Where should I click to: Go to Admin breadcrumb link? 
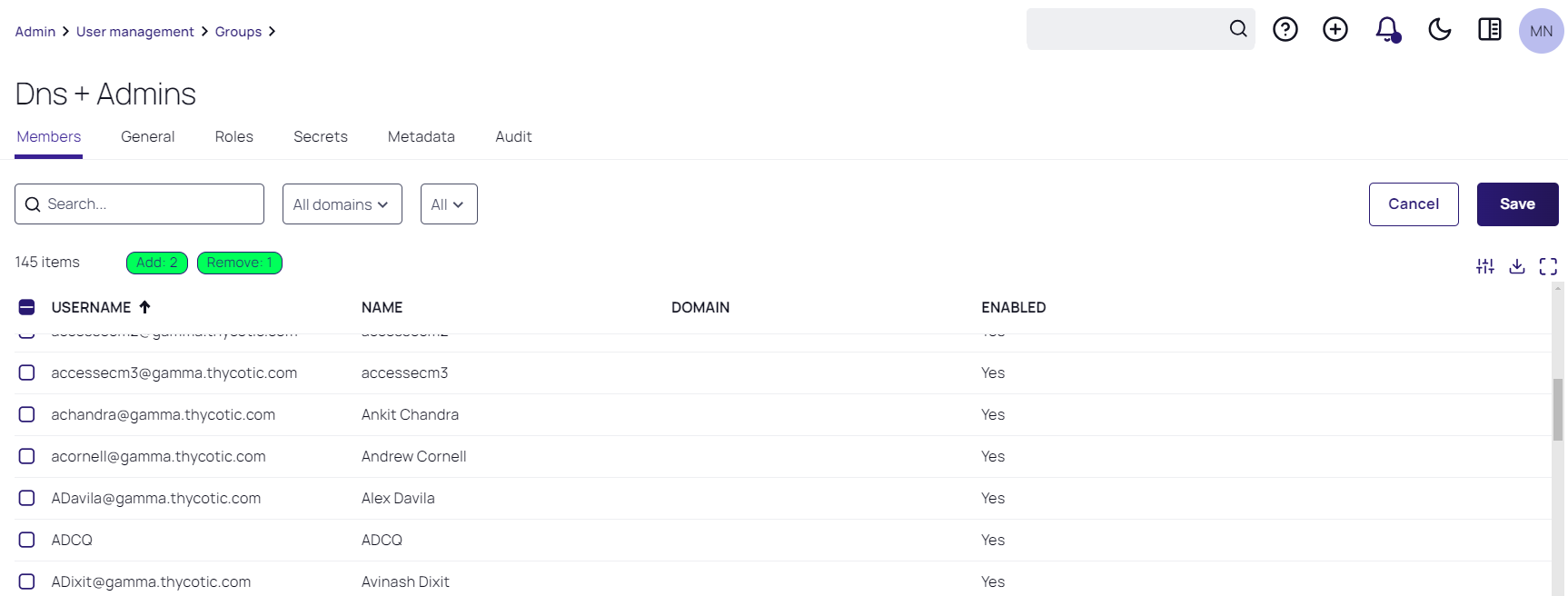point(35,32)
